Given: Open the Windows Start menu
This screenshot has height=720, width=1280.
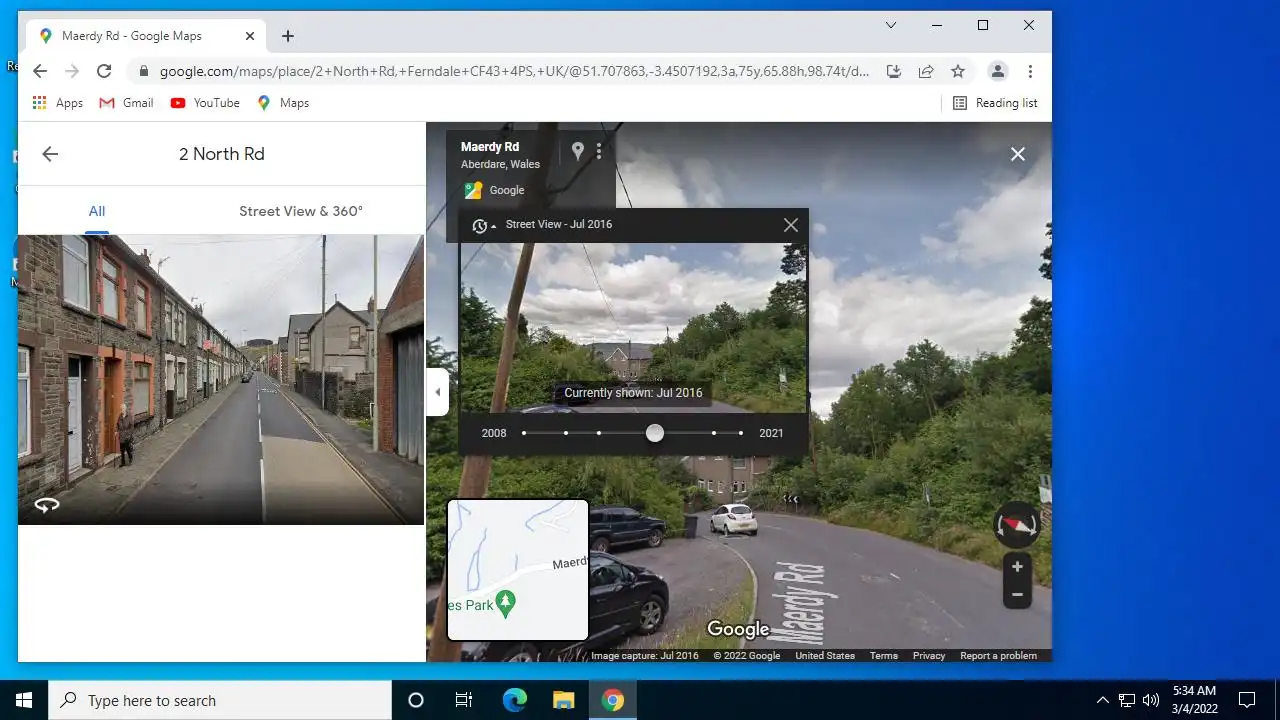Looking at the screenshot, I should point(24,700).
